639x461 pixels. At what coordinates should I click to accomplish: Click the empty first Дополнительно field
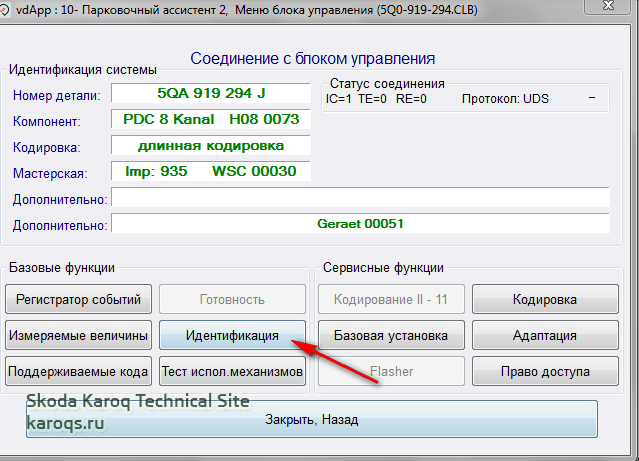pyautogui.click(x=360, y=198)
